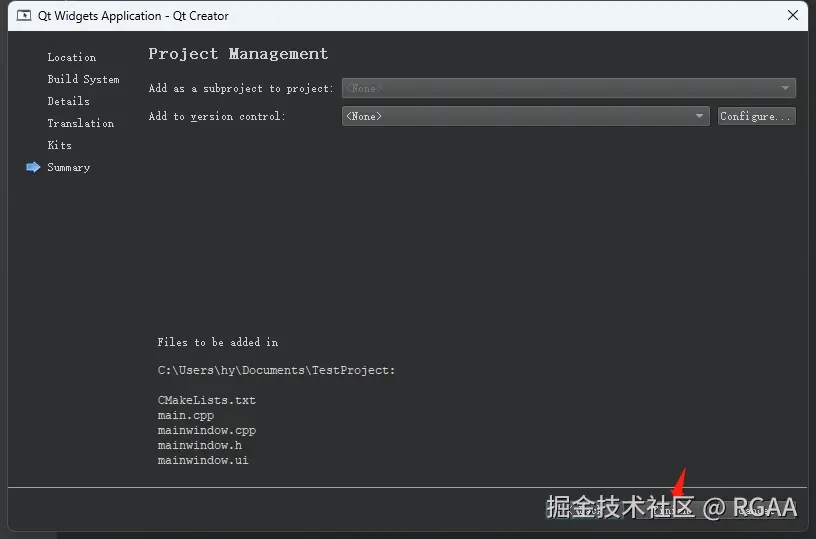Viewport: 816px width, 539px height.
Task: Click the Configure... button
Action: 756,116
